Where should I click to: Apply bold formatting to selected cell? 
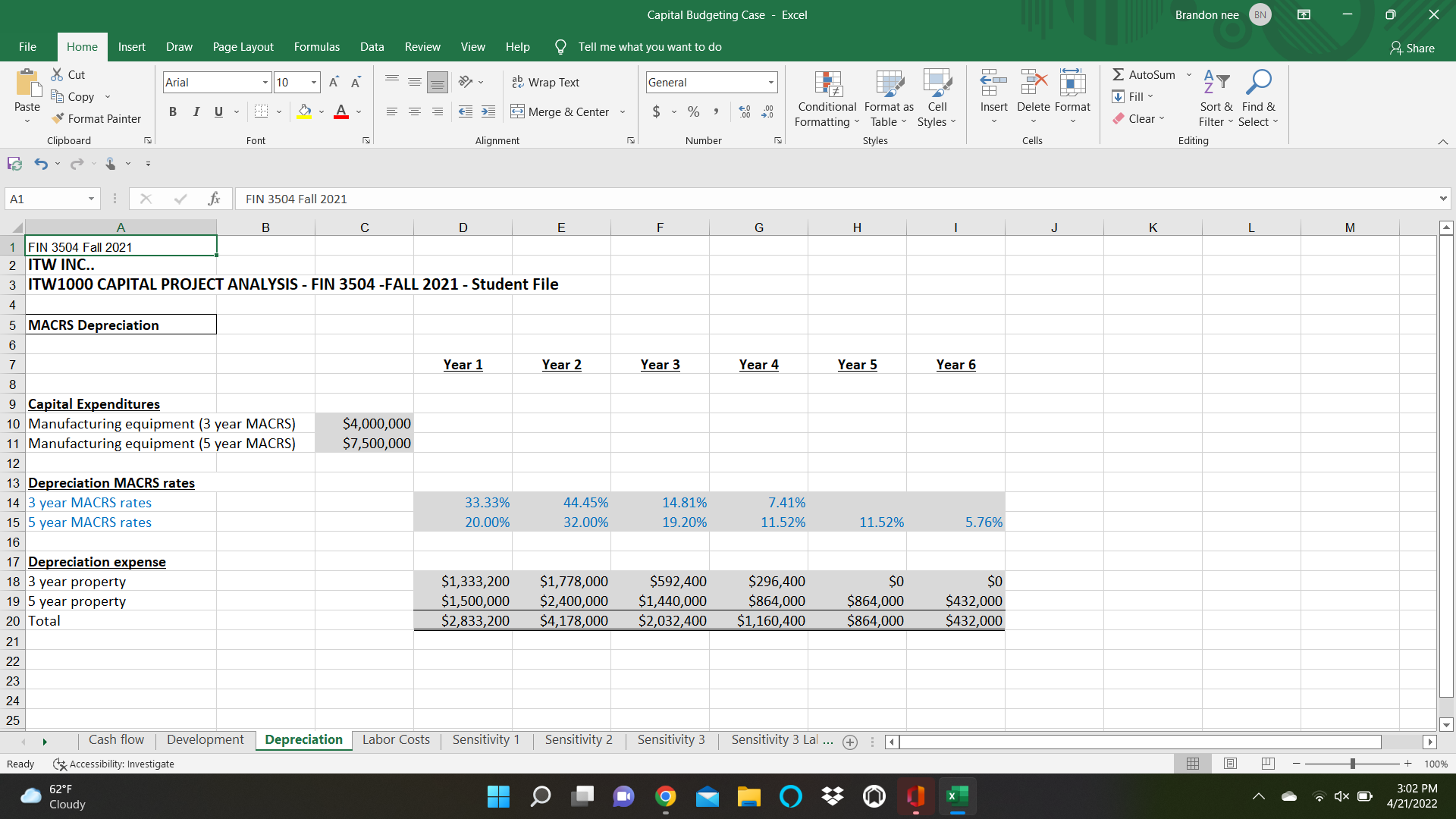pyautogui.click(x=172, y=111)
